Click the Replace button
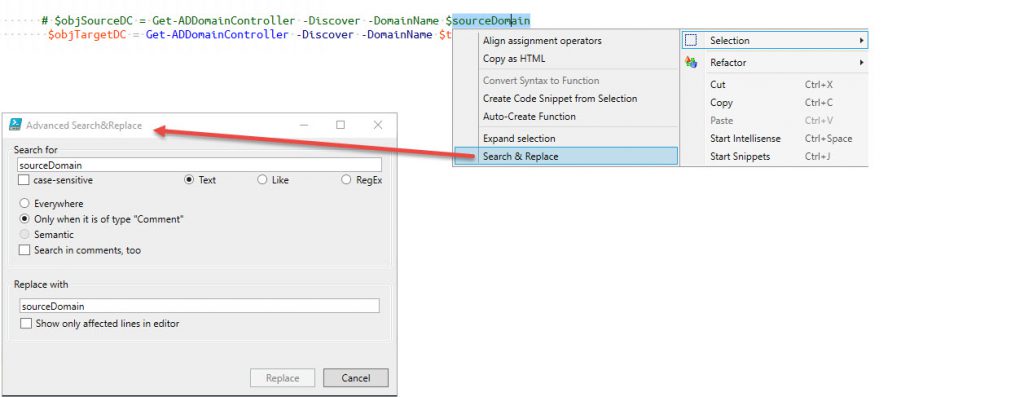 coord(282,378)
